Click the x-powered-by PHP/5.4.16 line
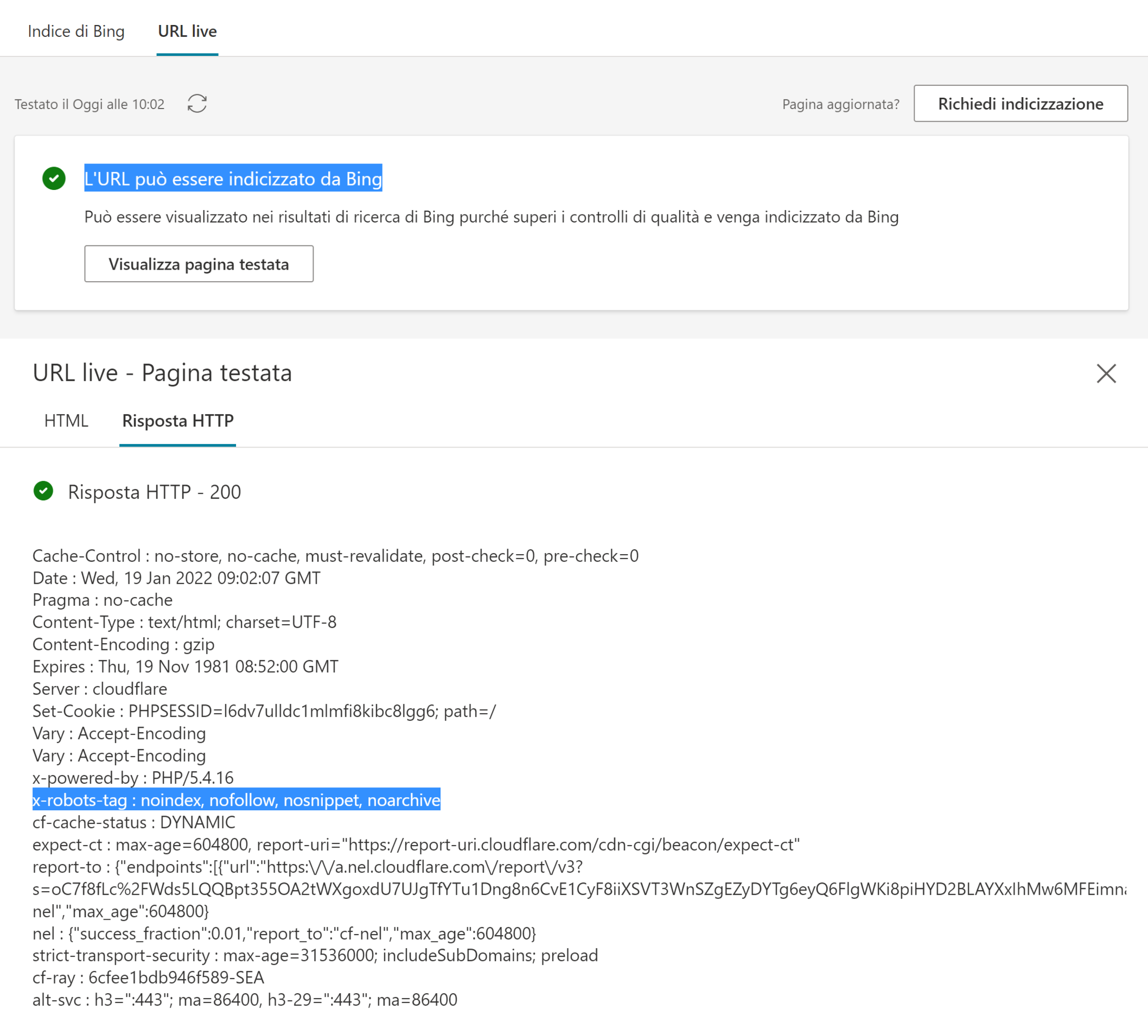The width and height of the screenshot is (1148, 1036). coord(133,778)
